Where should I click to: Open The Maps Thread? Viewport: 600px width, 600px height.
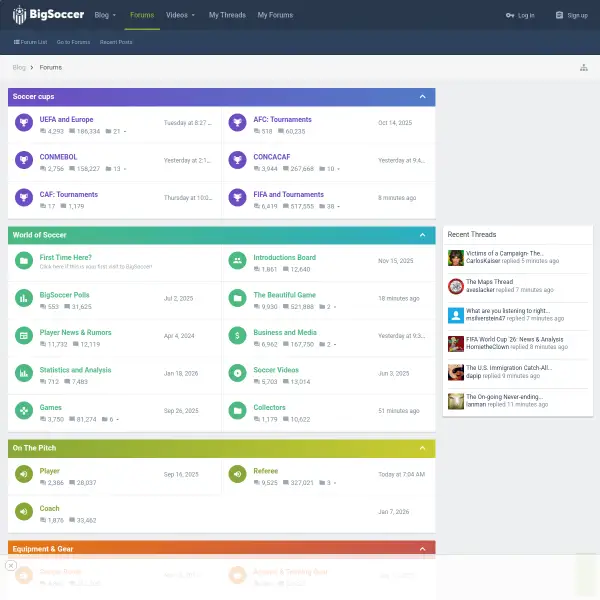tap(489, 282)
